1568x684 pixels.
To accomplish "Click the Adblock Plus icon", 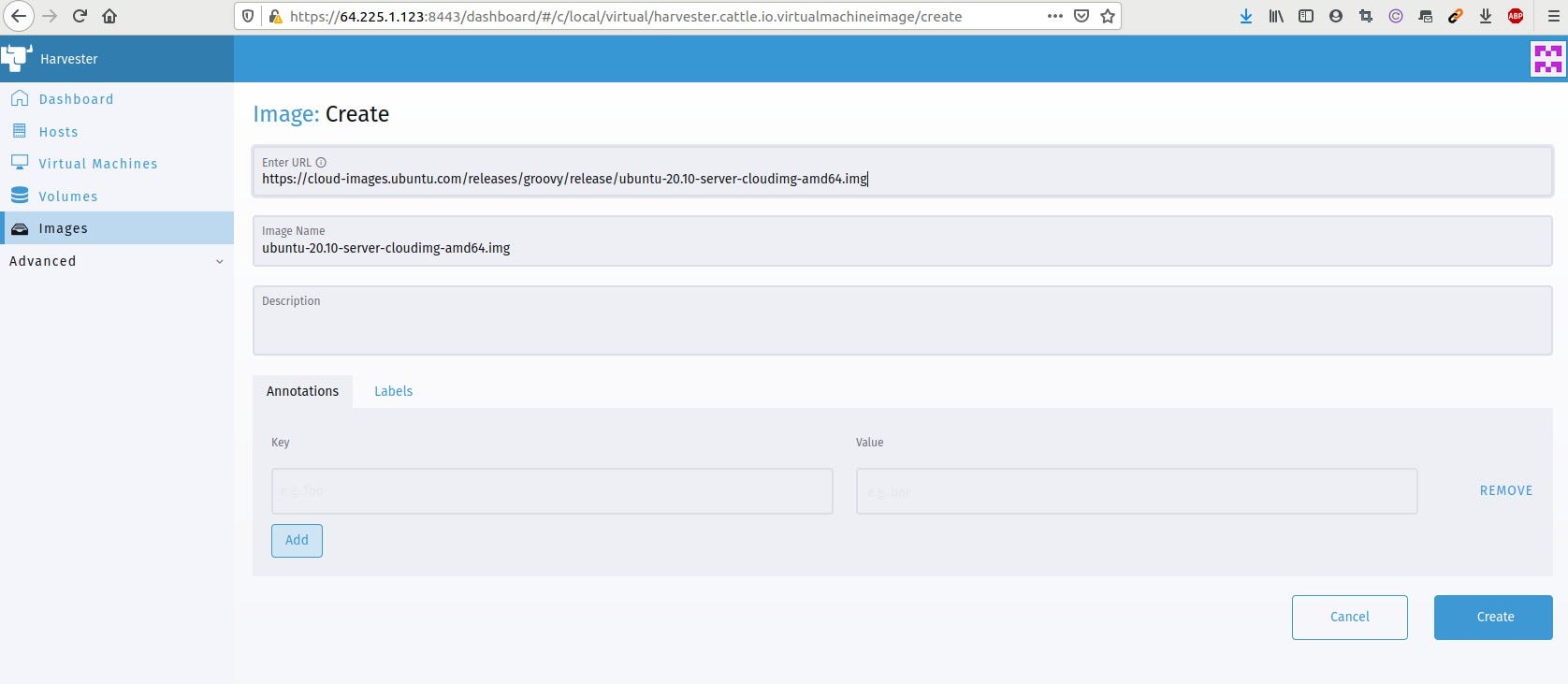I will pos(1516,16).
